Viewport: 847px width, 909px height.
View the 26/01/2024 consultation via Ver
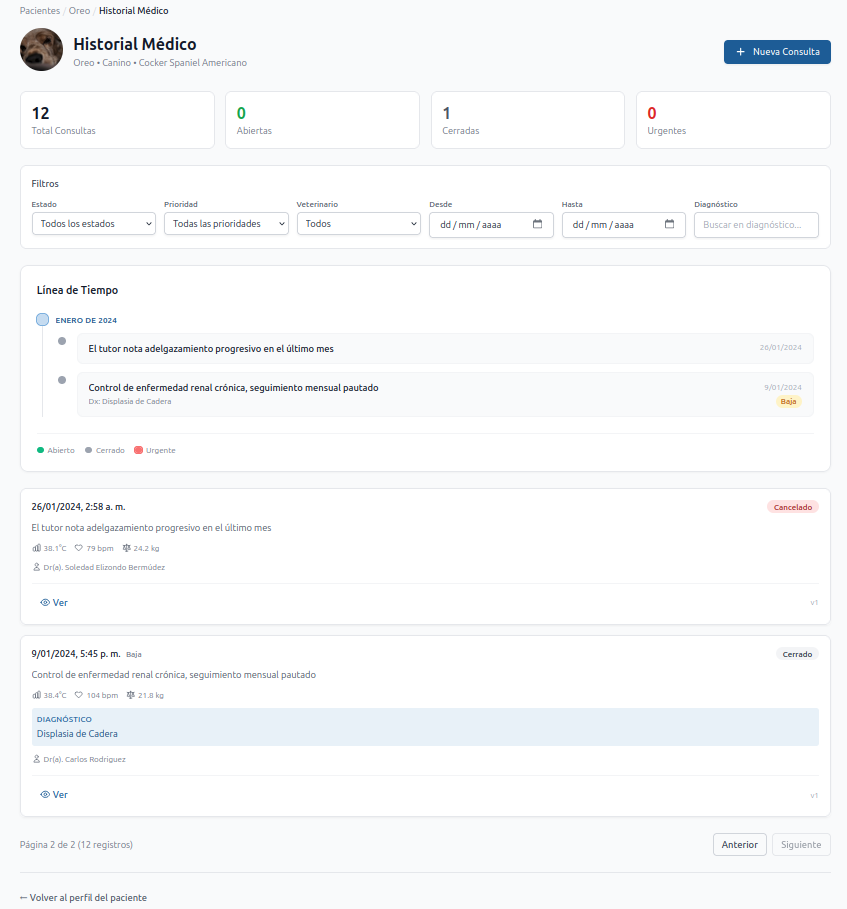pyautogui.click(x=54, y=602)
